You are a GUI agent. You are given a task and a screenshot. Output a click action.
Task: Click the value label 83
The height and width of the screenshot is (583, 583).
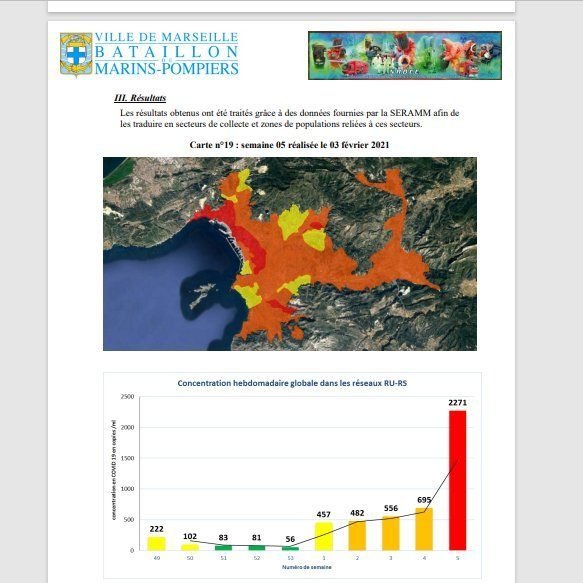[x=223, y=537]
